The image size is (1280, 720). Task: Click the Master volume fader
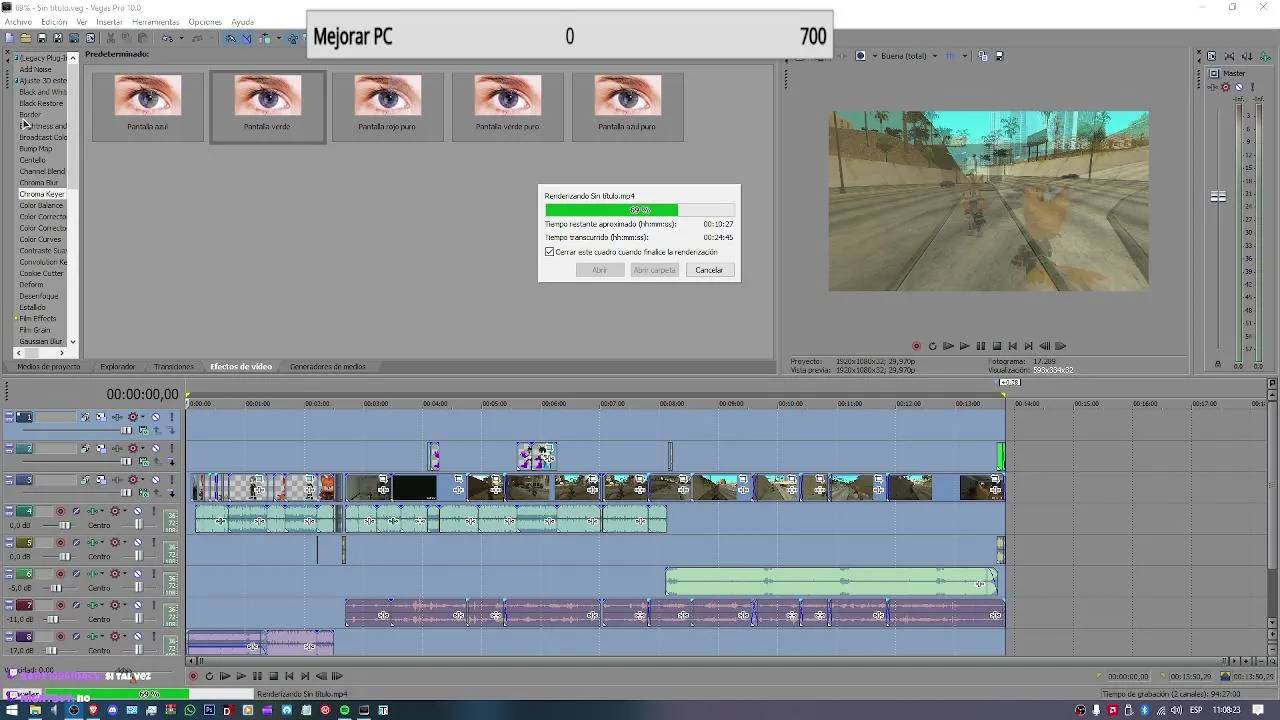[x=1218, y=197]
